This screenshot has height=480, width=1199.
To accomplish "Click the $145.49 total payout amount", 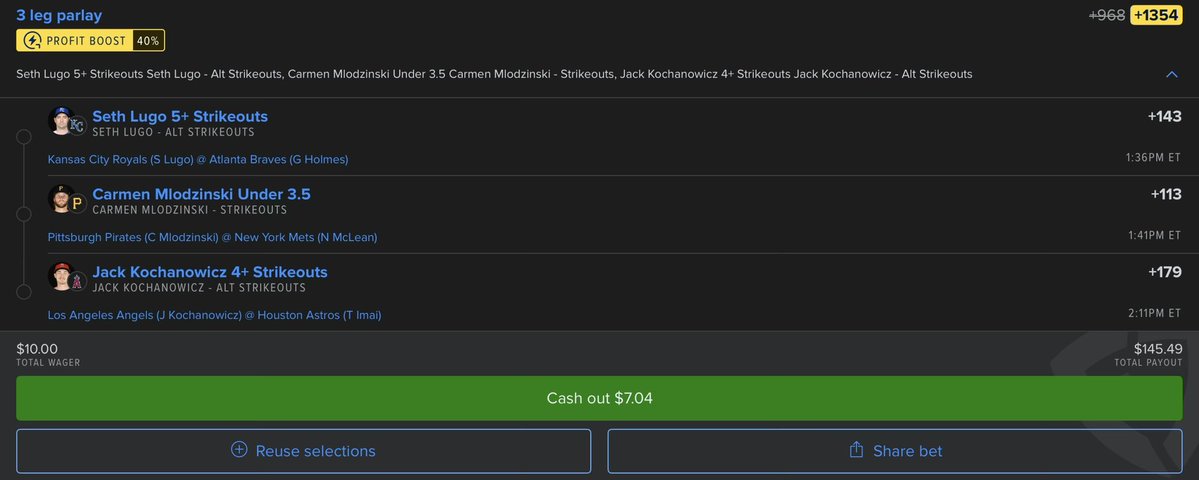I will coord(1158,349).
